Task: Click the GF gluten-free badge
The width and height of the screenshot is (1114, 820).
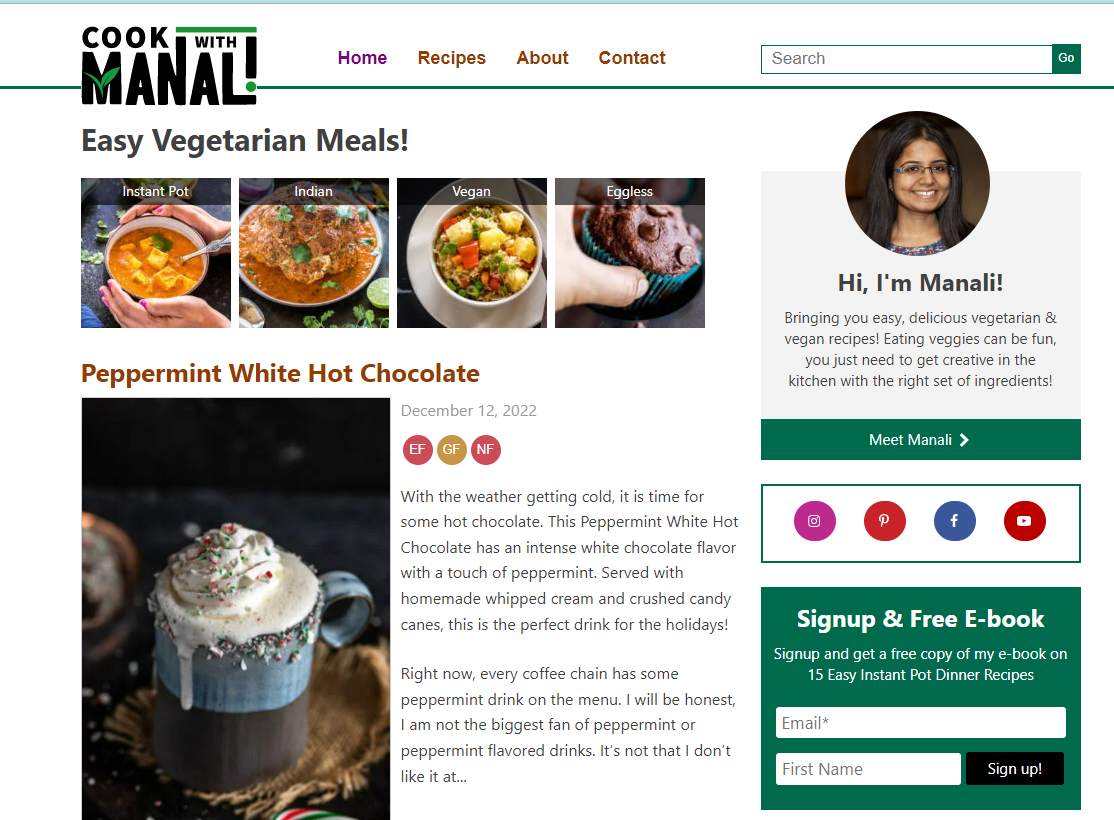Action: click(x=451, y=449)
